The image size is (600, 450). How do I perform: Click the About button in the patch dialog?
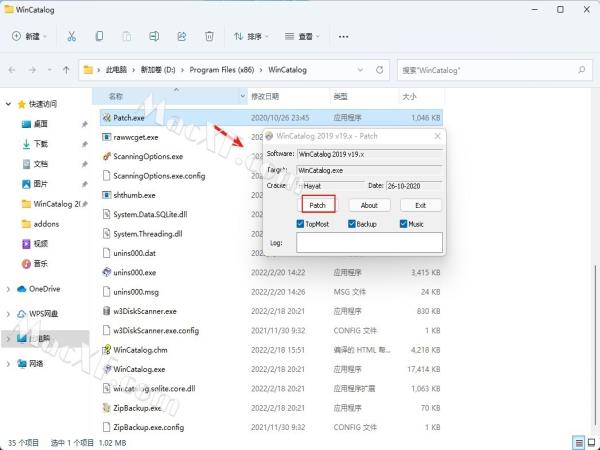[369, 205]
